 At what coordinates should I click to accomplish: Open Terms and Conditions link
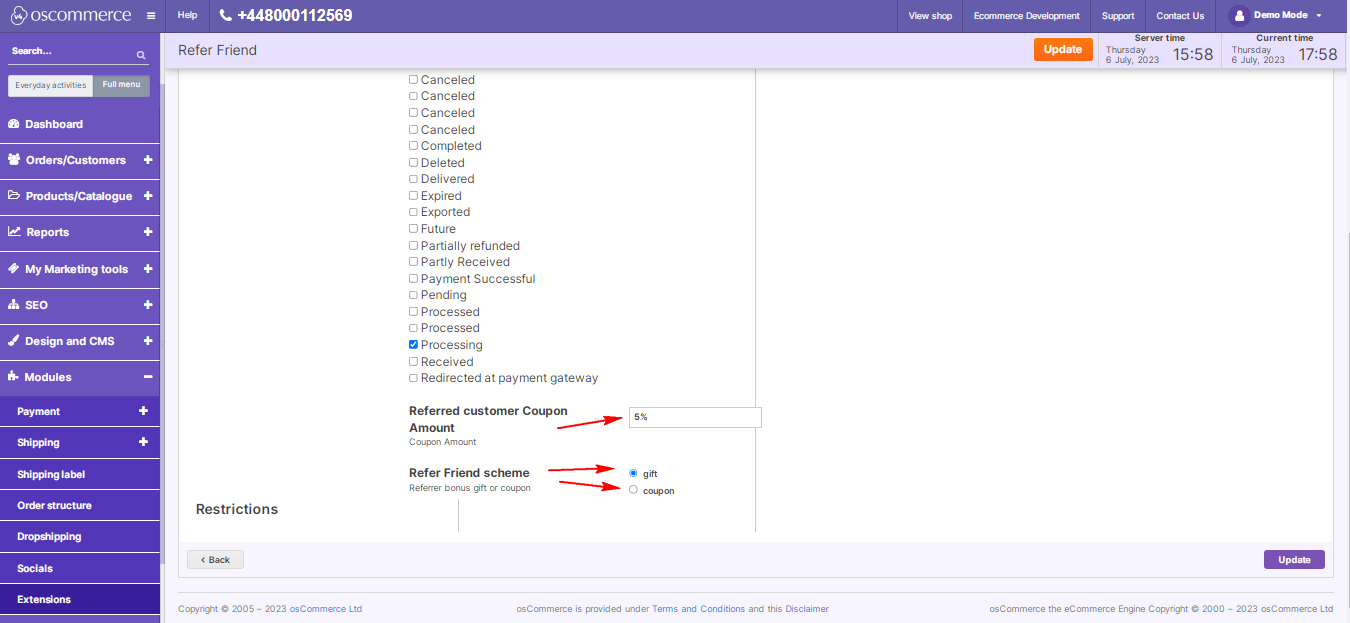pos(698,608)
